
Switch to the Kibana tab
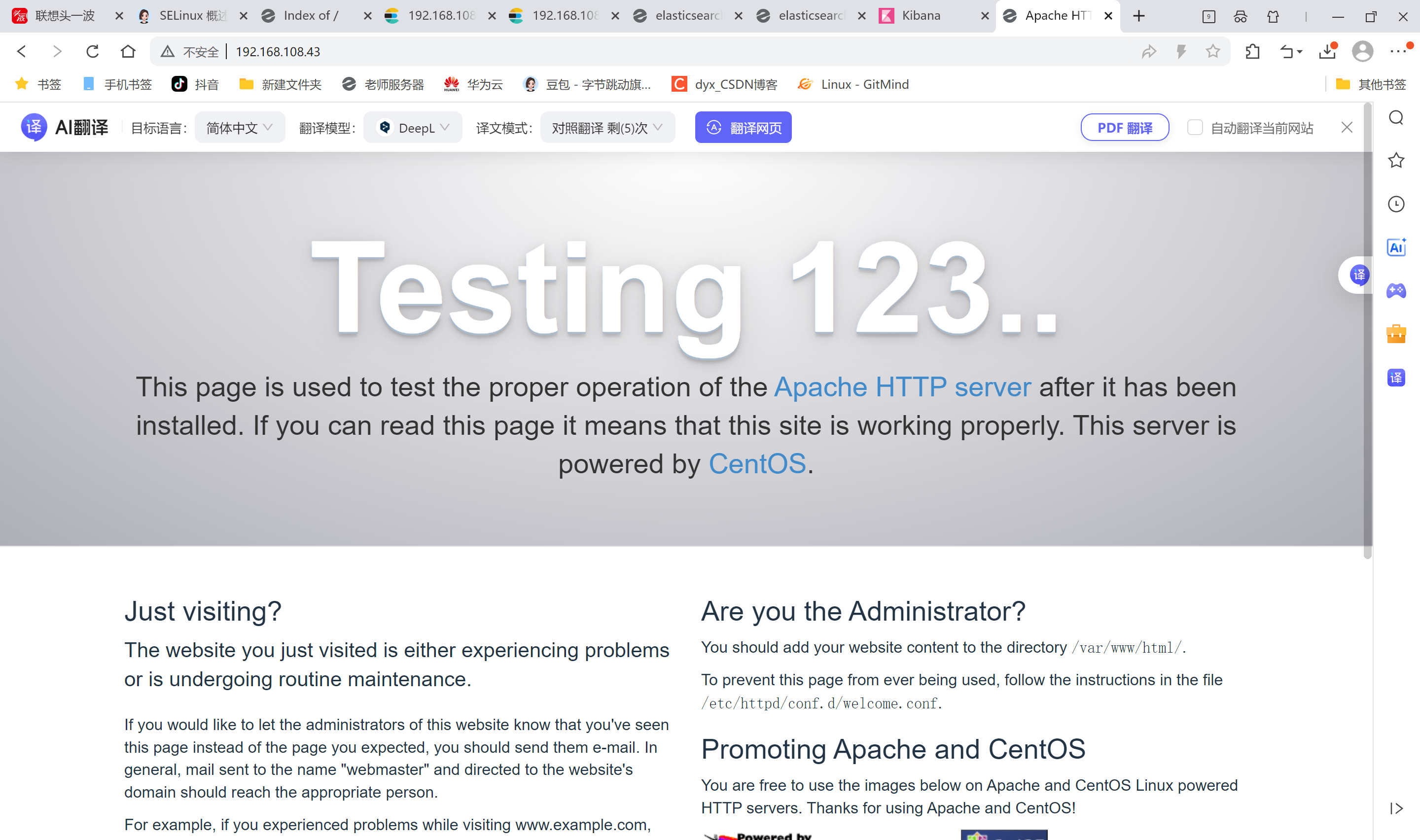(921, 16)
